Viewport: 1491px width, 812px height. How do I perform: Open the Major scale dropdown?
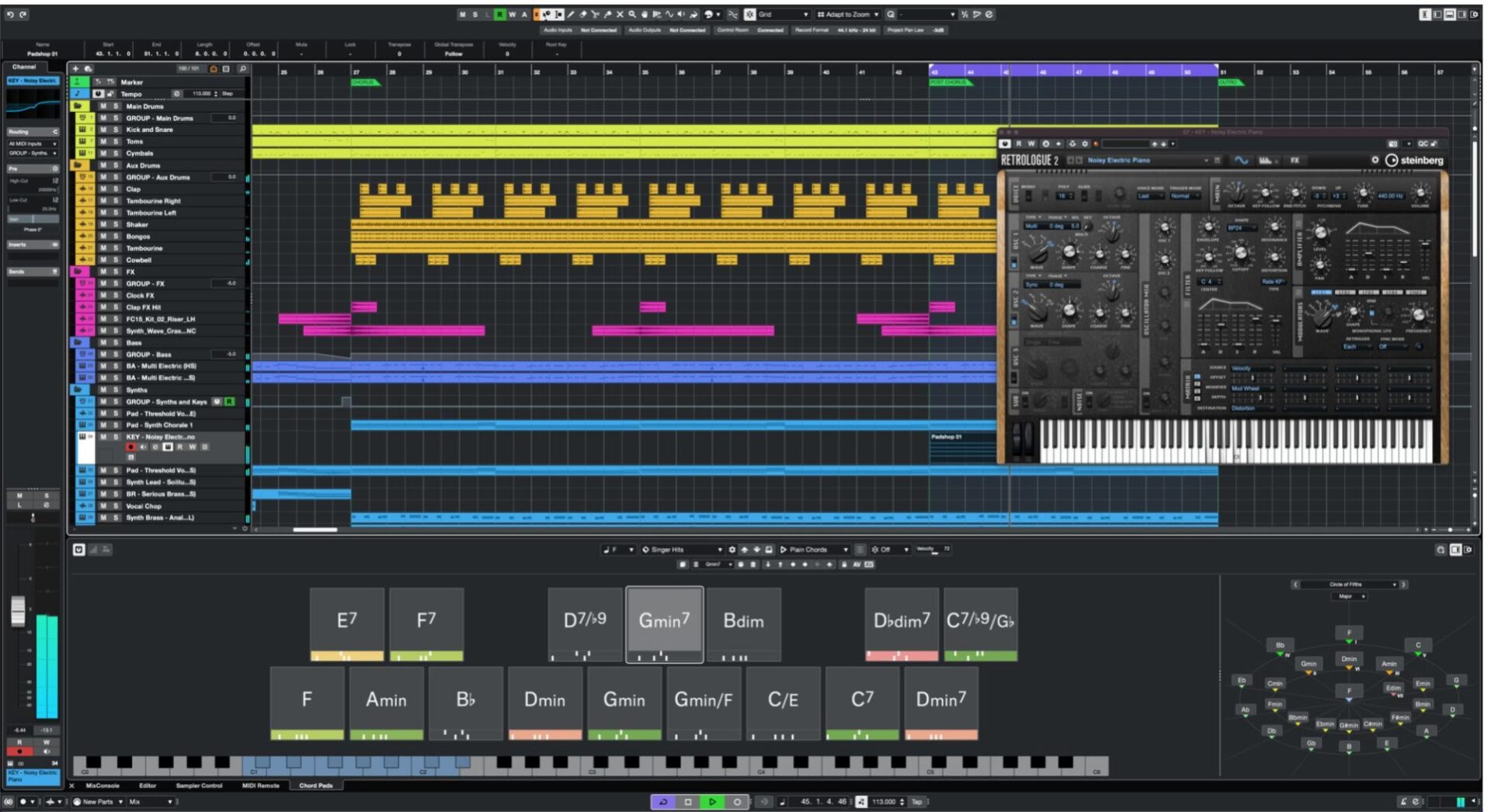point(1349,596)
